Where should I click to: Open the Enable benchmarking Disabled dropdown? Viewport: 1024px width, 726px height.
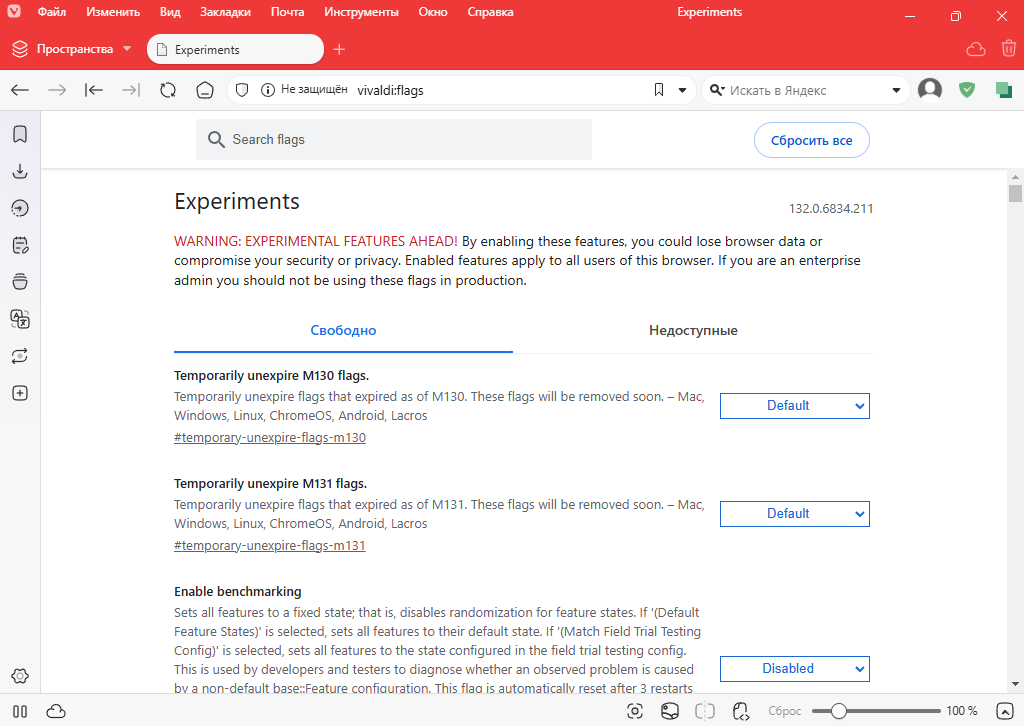click(794, 669)
